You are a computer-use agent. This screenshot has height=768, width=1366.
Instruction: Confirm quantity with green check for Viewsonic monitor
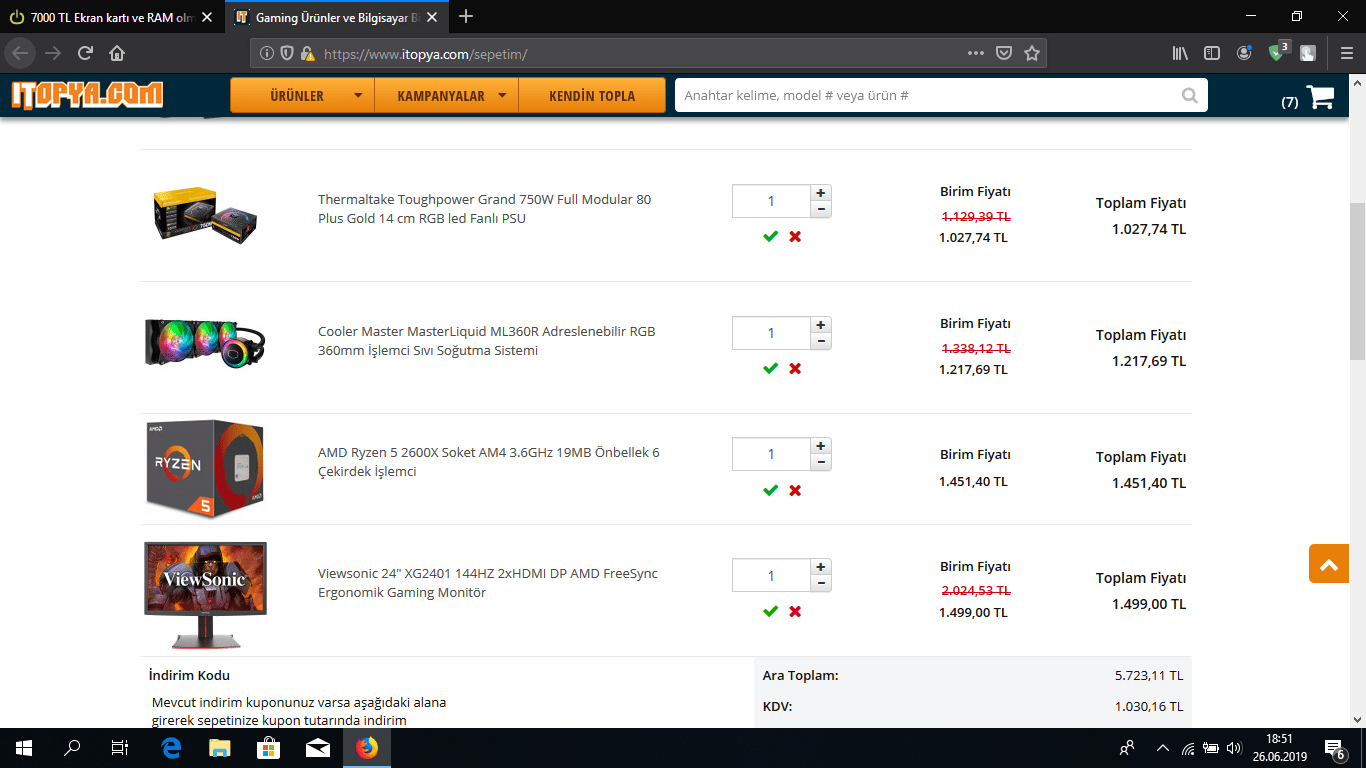coord(770,611)
